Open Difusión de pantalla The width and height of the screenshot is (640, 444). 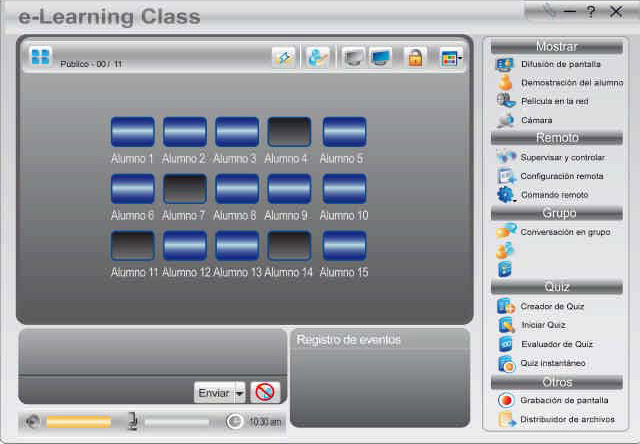[559, 64]
